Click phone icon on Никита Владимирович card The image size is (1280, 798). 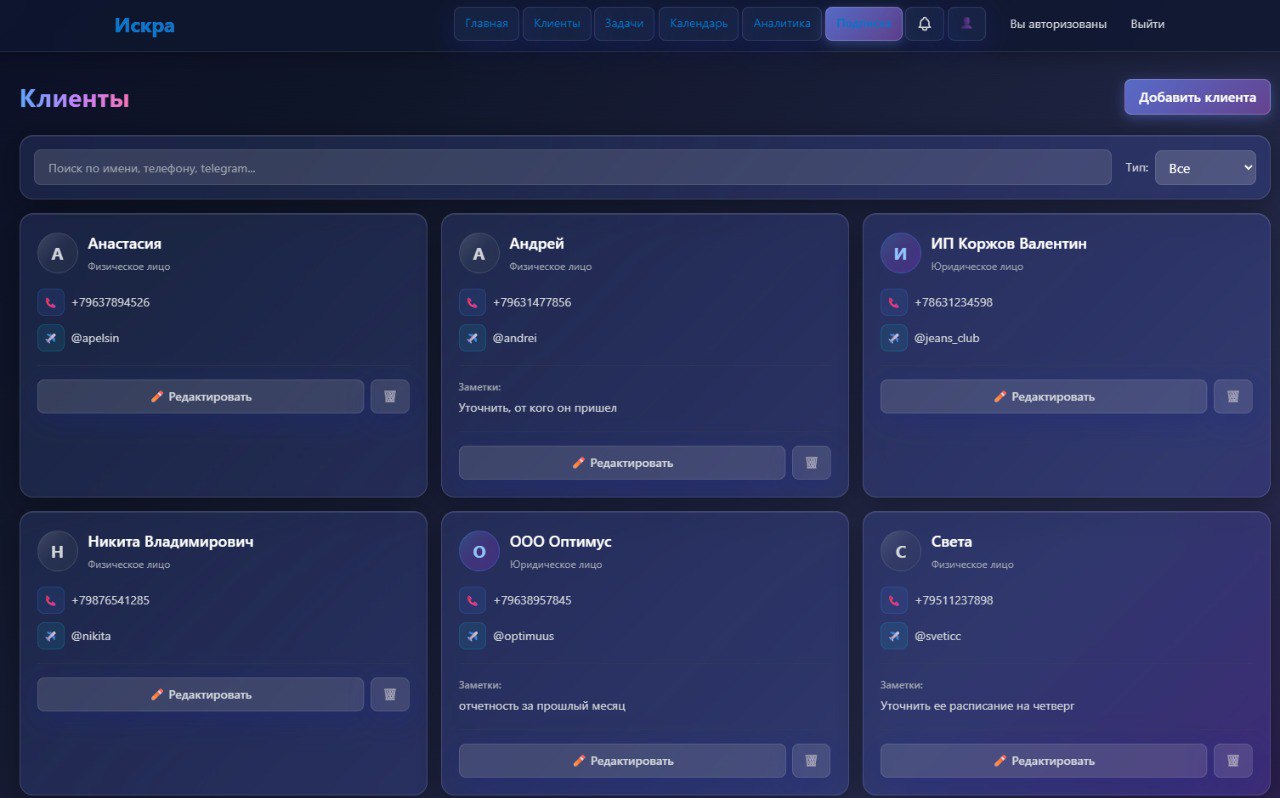point(51,600)
